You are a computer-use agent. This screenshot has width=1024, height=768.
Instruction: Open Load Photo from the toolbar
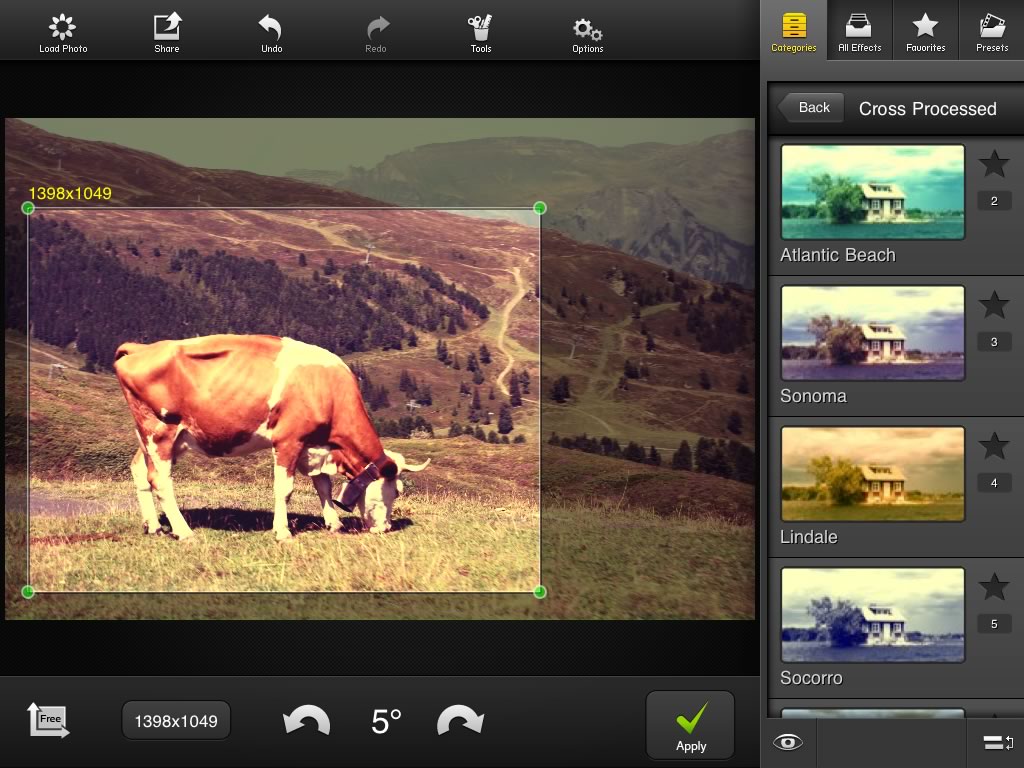click(63, 33)
